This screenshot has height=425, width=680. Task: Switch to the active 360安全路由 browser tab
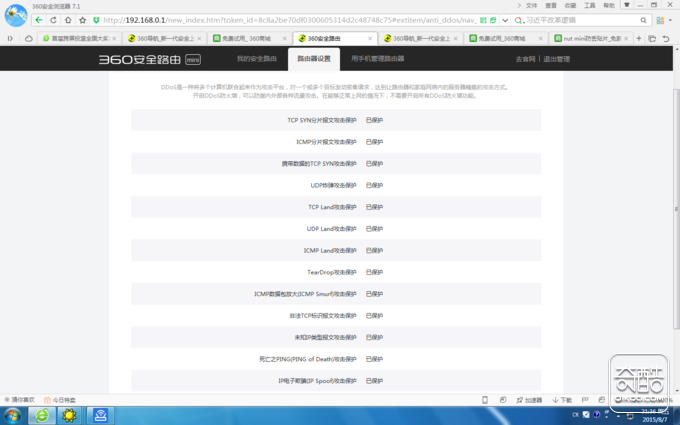335,39
